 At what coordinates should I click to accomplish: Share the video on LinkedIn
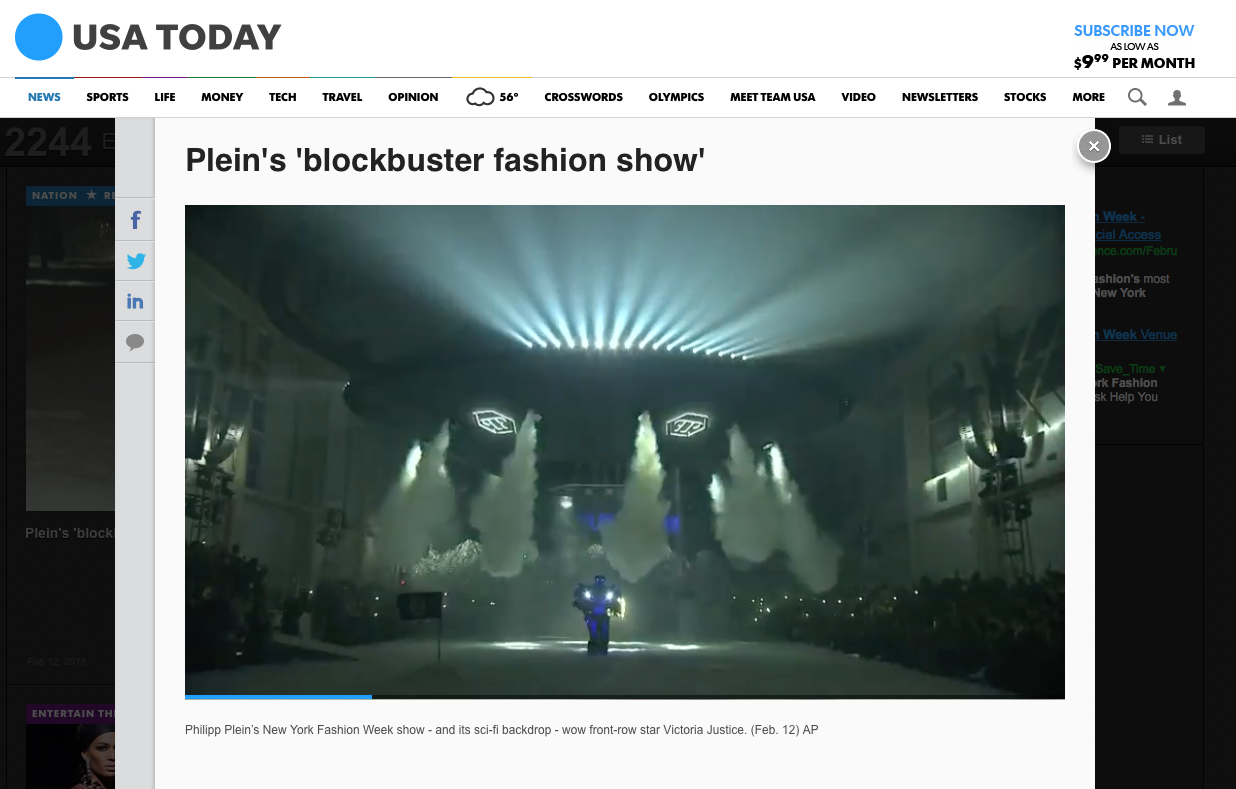pyautogui.click(x=135, y=301)
